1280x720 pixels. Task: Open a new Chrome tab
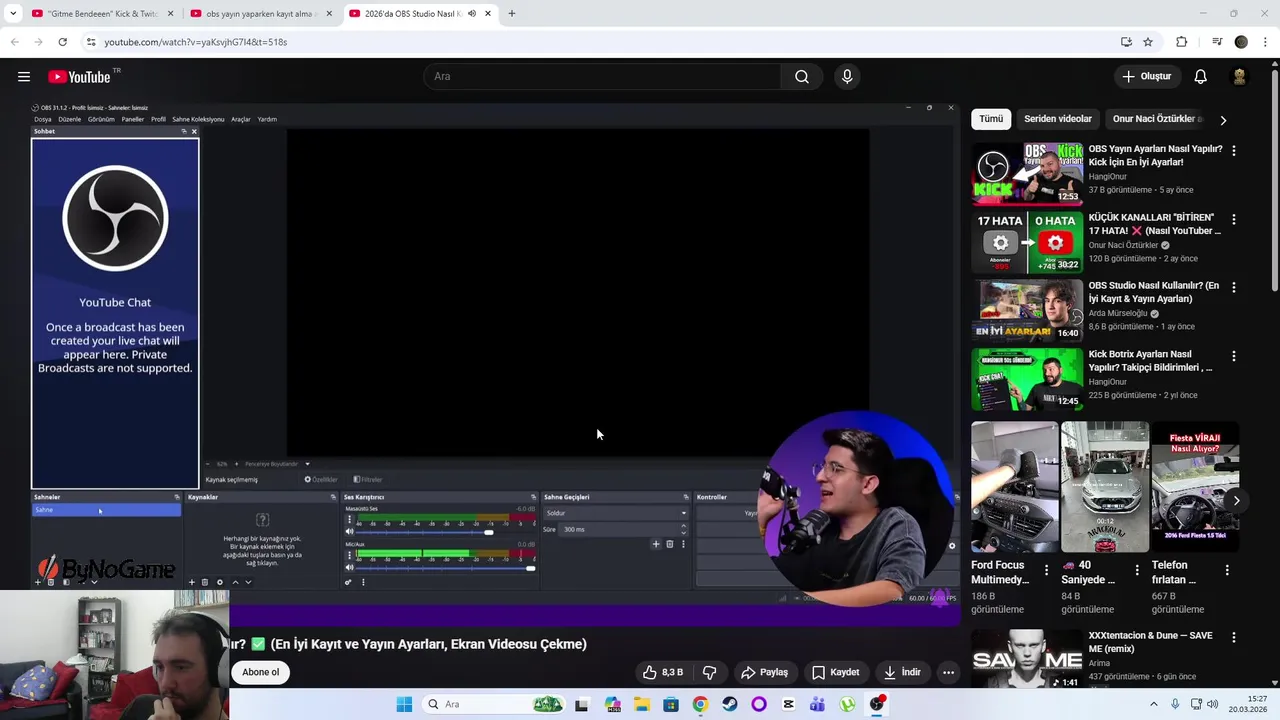512,14
